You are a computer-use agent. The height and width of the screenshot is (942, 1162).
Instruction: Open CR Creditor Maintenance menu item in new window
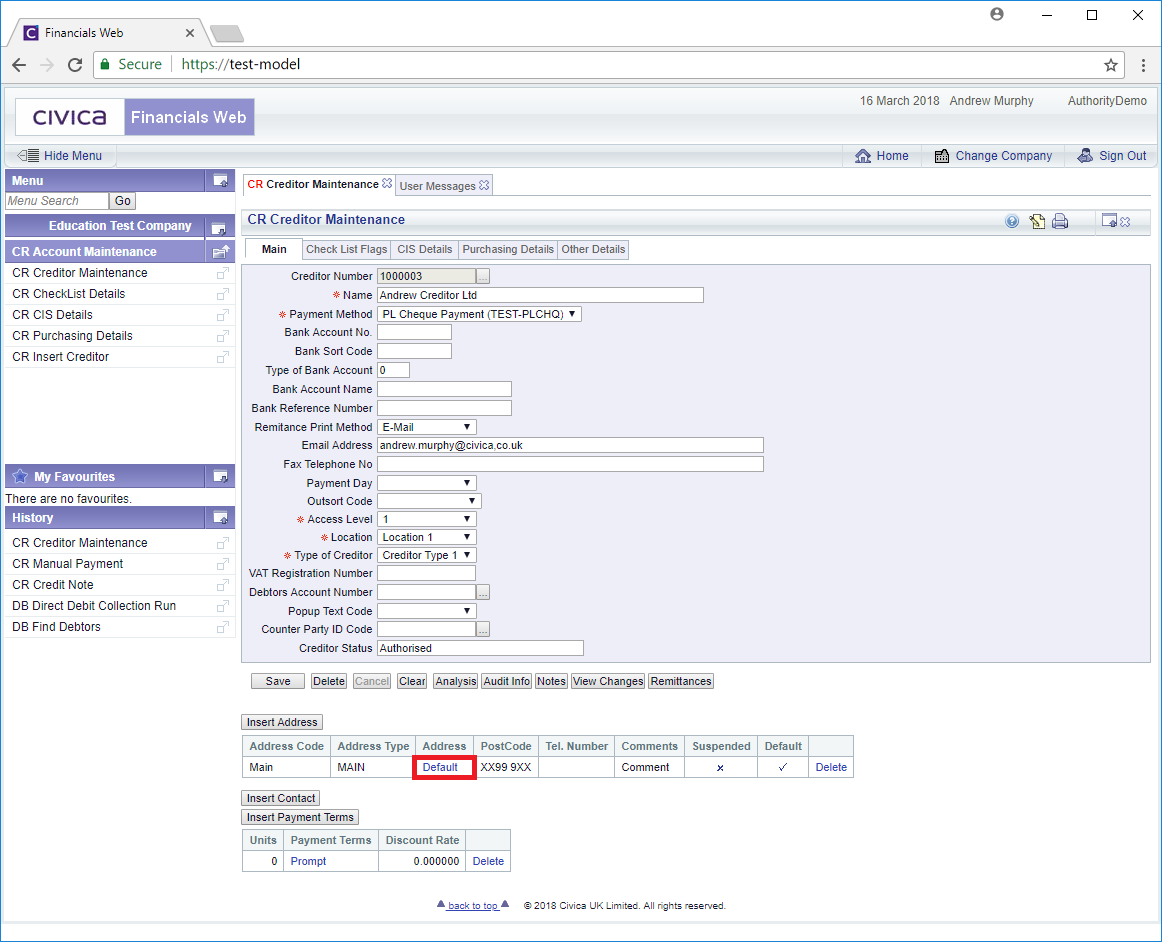pos(222,273)
